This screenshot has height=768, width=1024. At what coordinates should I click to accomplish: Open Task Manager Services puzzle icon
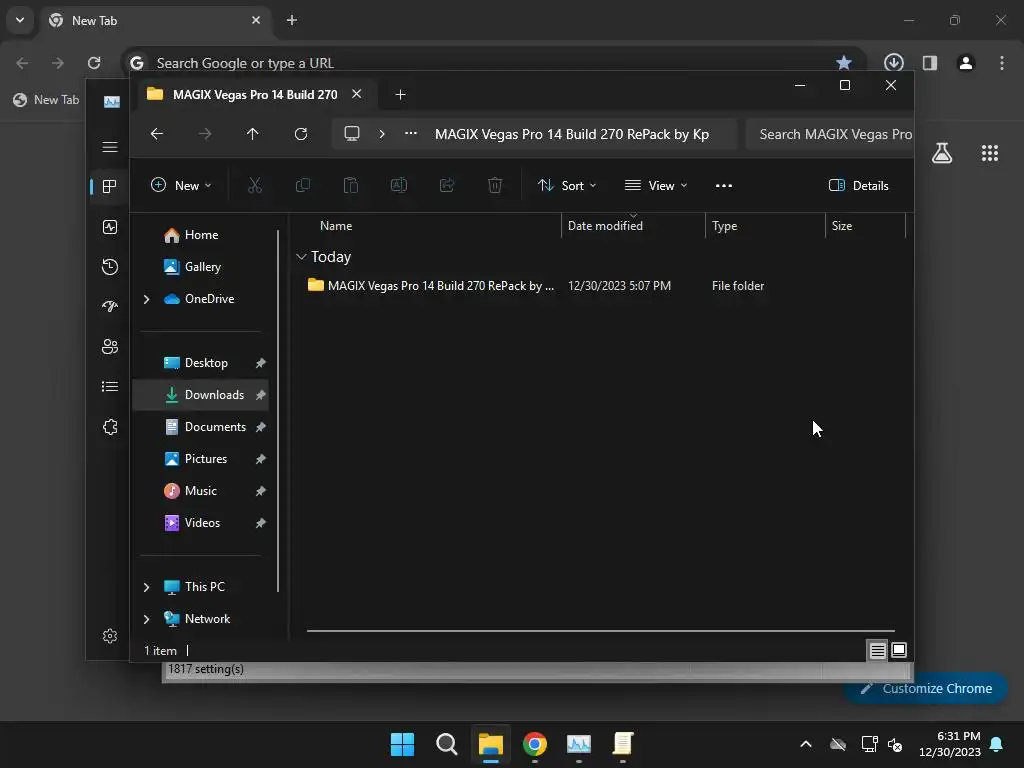click(110, 427)
